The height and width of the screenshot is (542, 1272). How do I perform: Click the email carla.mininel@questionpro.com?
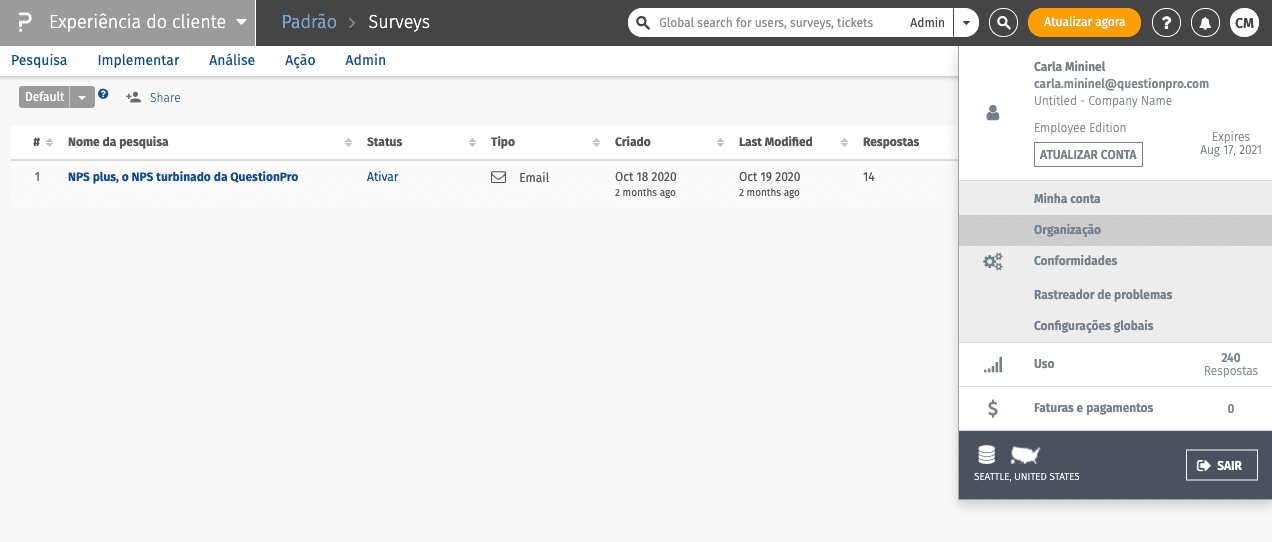1121,84
